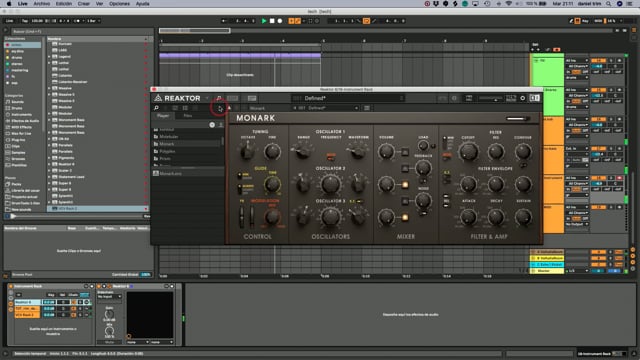The width and height of the screenshot is (640, 360).
Task: Click the Reaktor logo icon
Action: tap(158, 98)
